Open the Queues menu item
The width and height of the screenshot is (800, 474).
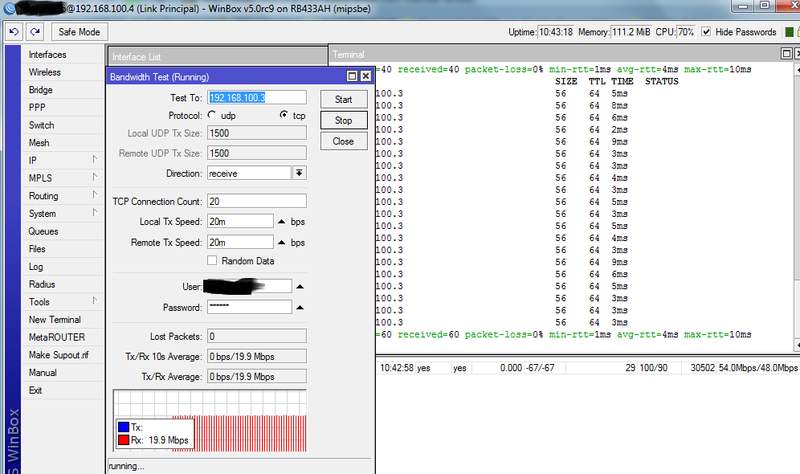click(x=43, y=231)
